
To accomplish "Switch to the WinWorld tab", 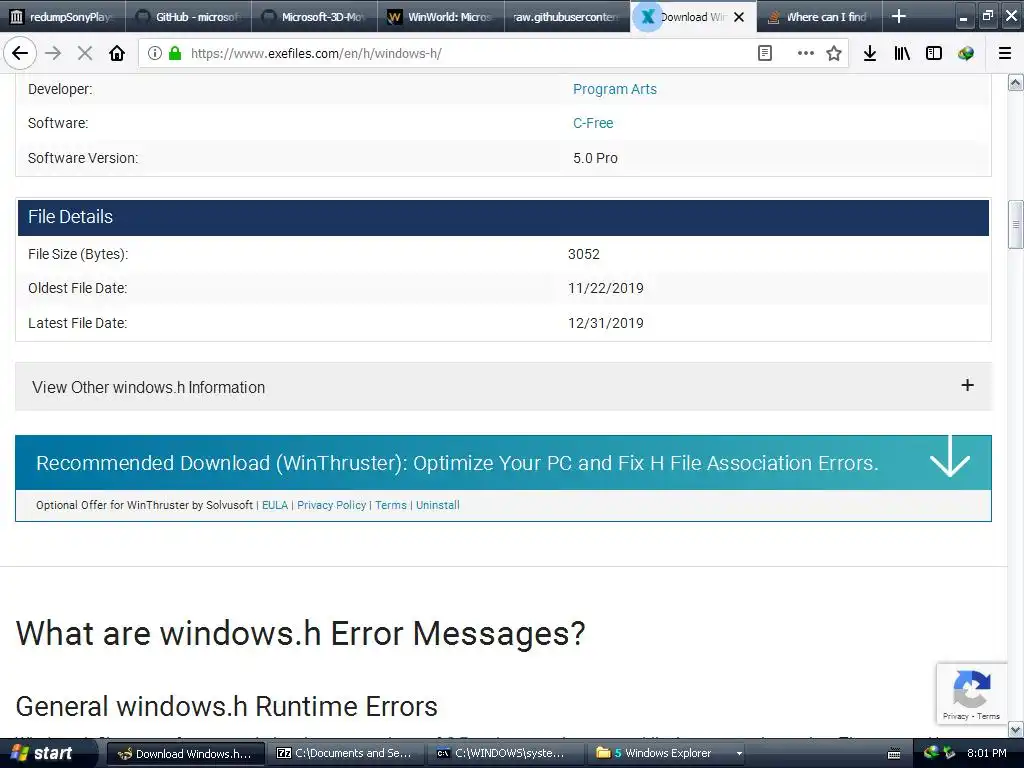I will [441, 17].
